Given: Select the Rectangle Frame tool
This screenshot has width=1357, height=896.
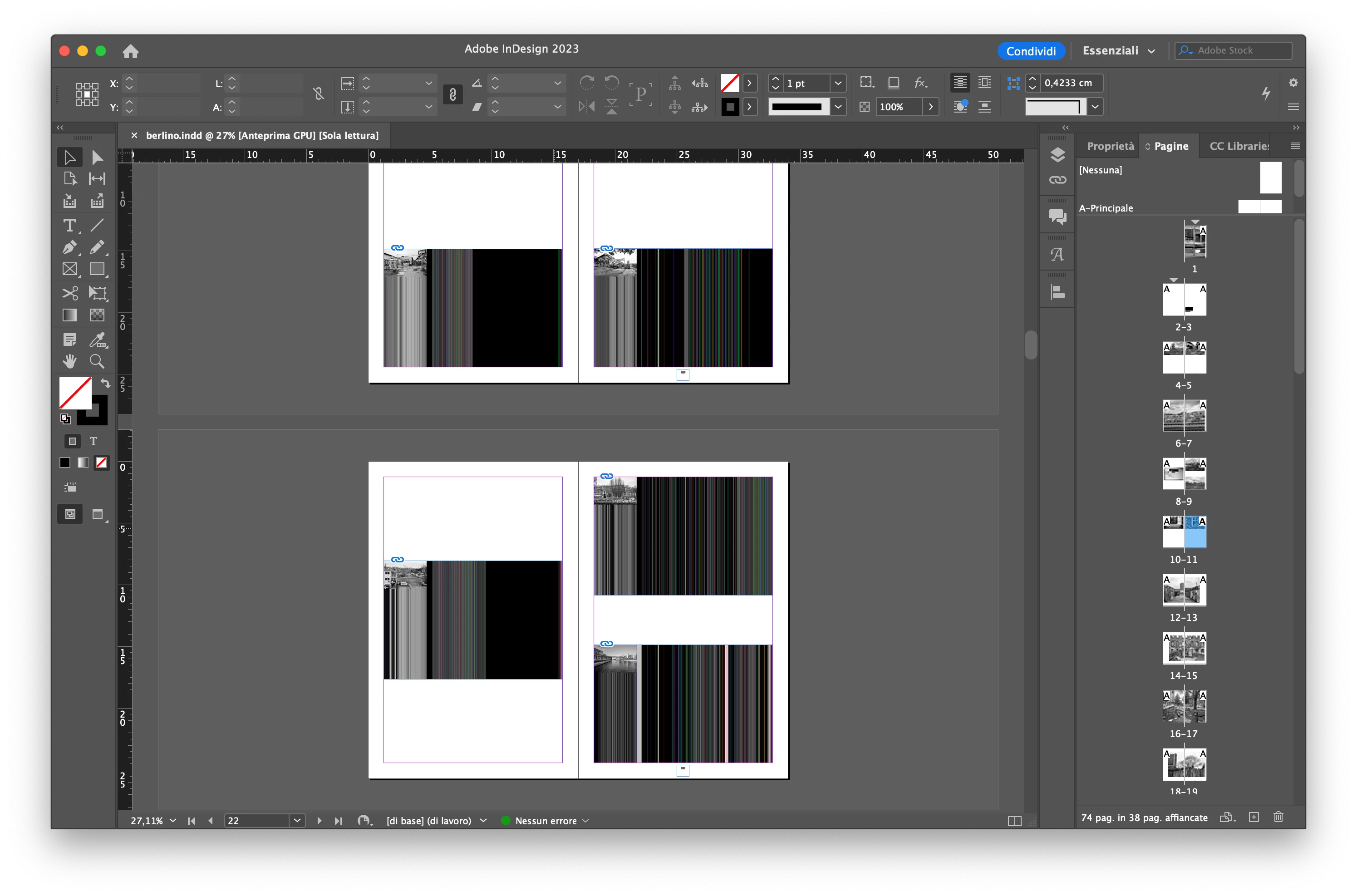Looking at the screenshot, I should pos(70,269).
